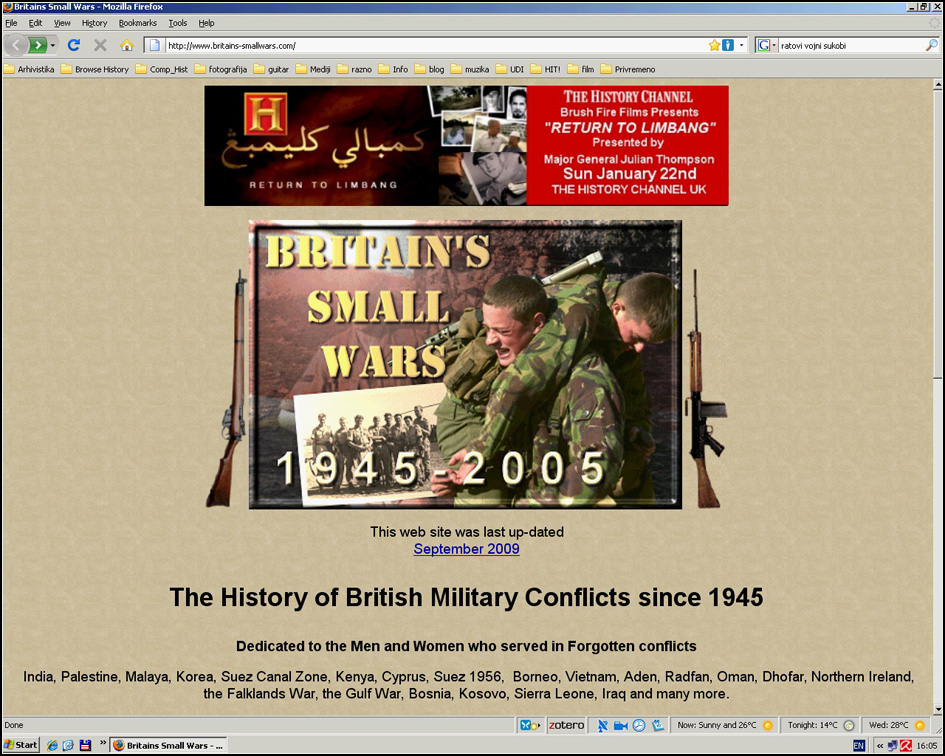The width and height of the screenshot is (945, 756).
Task: Click the Forecastfox radar satellite icon
Action: 602,725
